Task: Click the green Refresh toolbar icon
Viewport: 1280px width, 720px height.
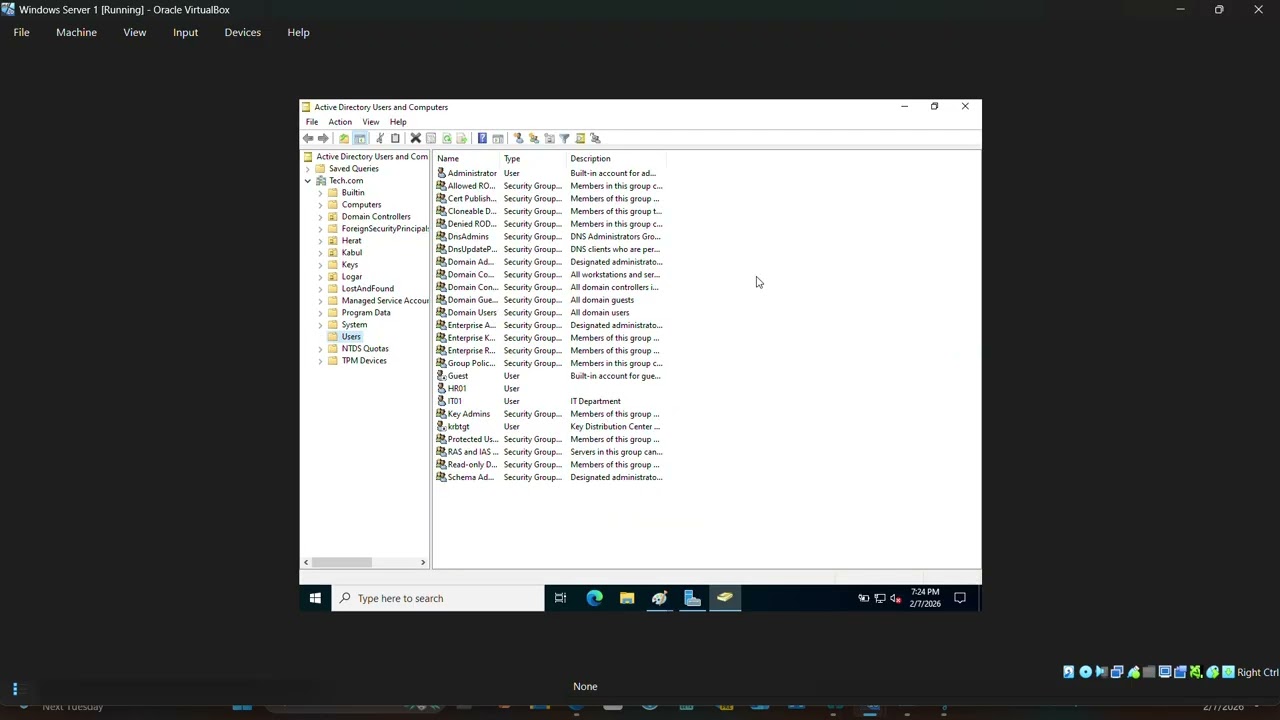Action: (447, 138)
